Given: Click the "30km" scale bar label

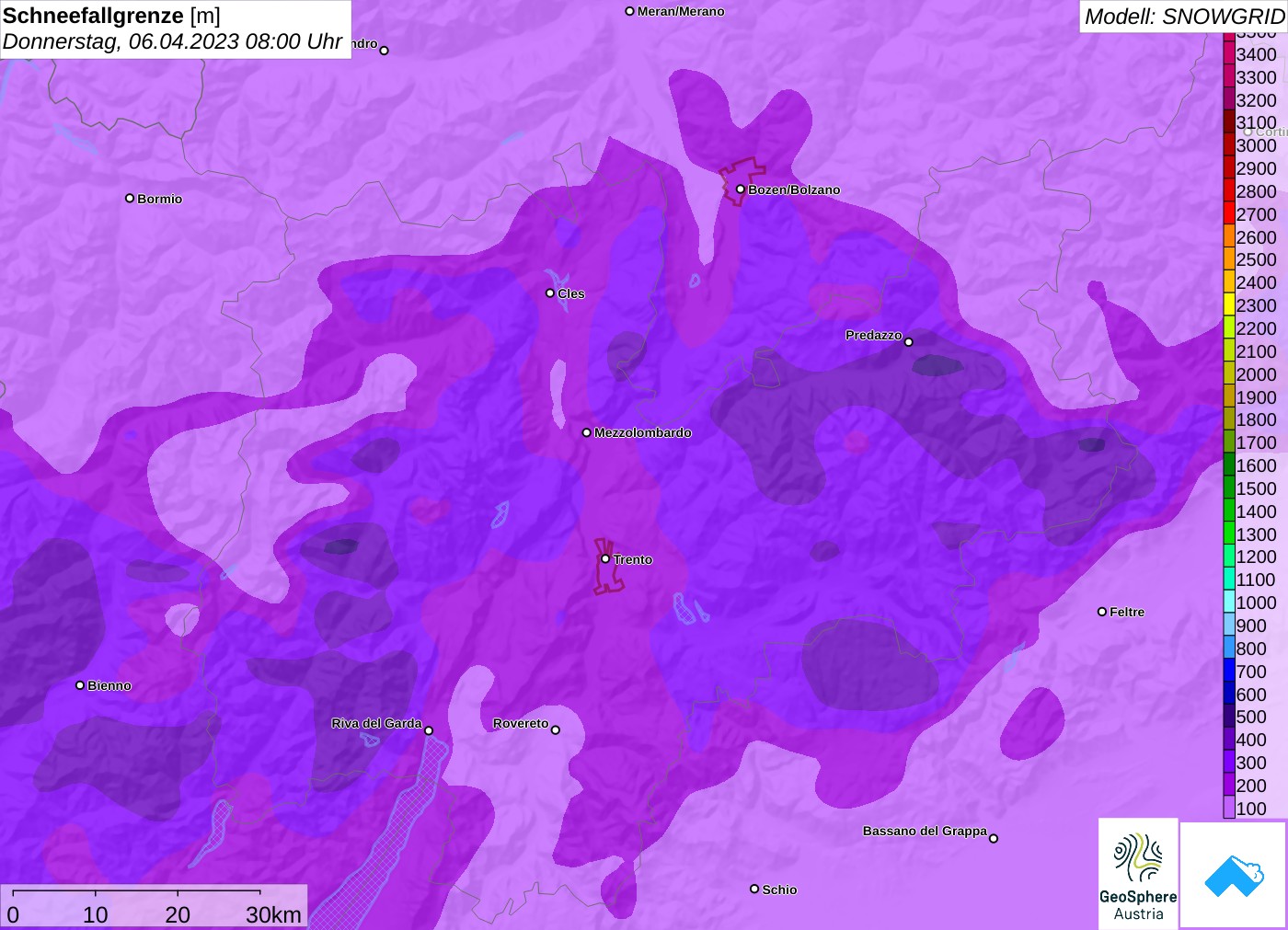Looking at the screenshot, I should coord(273,914).
